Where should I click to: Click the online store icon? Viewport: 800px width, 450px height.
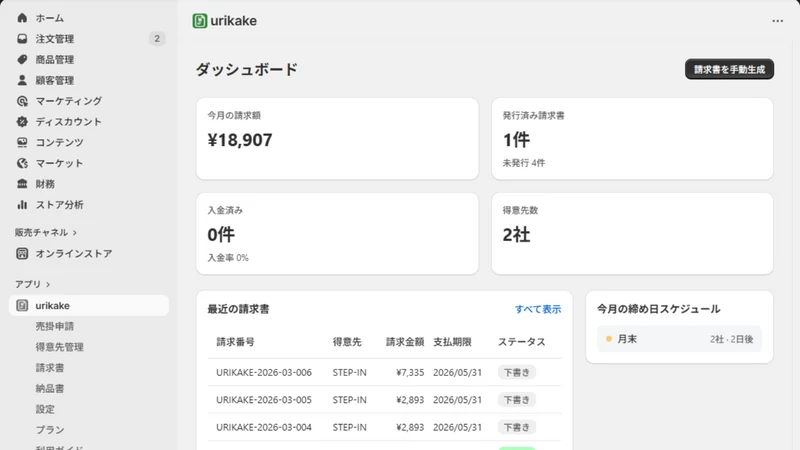click(22, 254)
